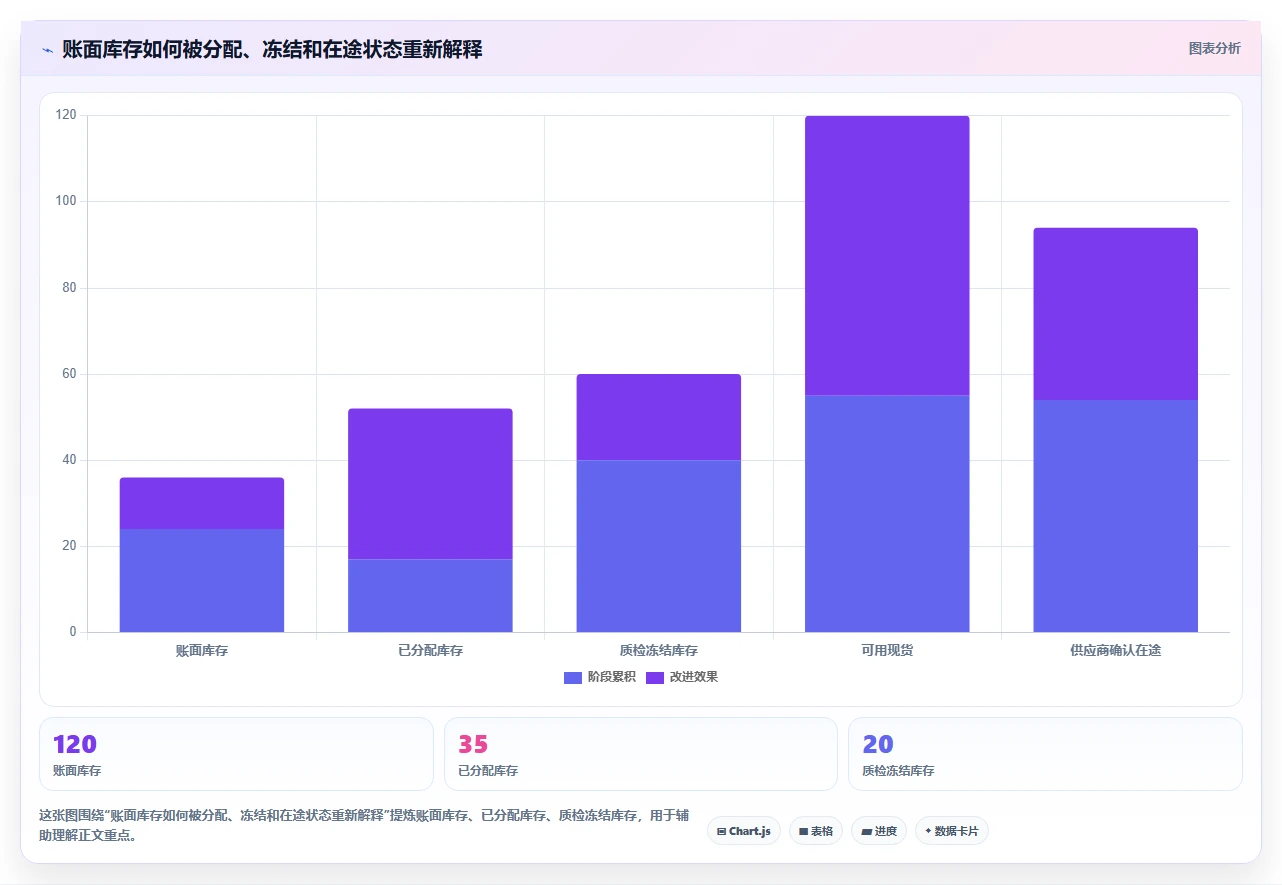Click the y-axis value 0
The height and width of the screenshot is (885, 1282).
73,632
